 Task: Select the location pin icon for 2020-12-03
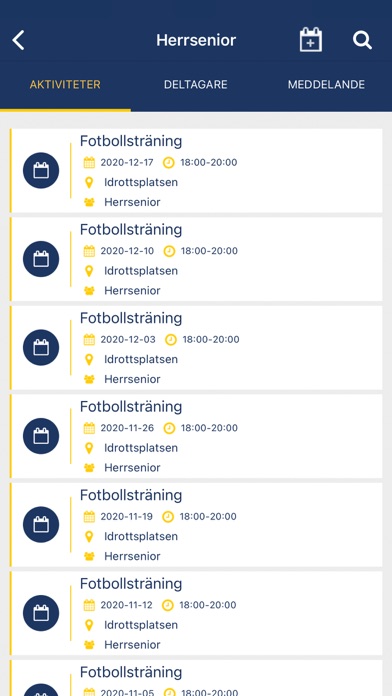pyautogui.click(x=89, y=360)
